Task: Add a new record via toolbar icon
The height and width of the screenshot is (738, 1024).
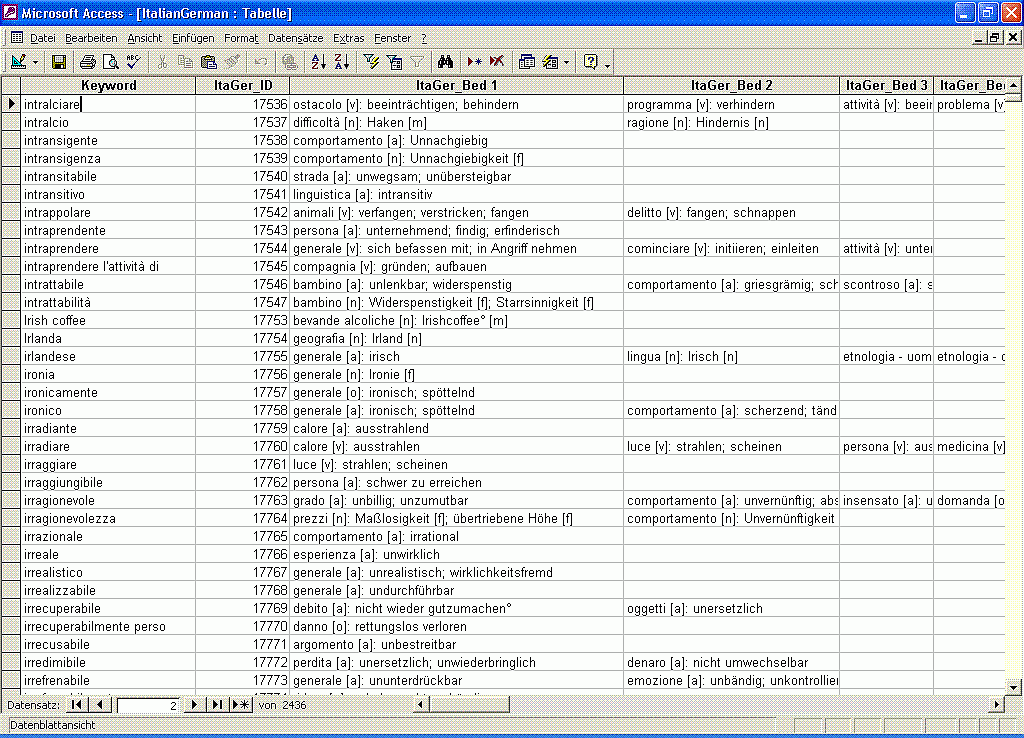Action: [x=474, y=62]
